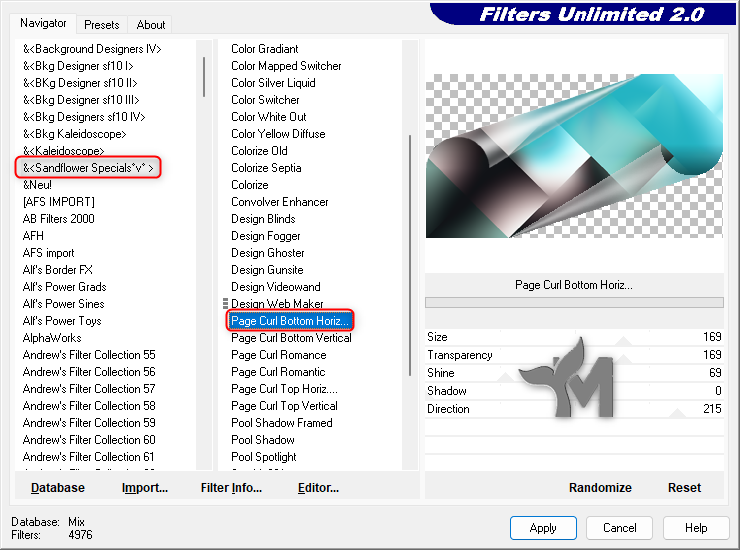The image size is (740, 550).
Task: Select &<Bkg Designer sf10 III> category
Action: pos(81,100)
